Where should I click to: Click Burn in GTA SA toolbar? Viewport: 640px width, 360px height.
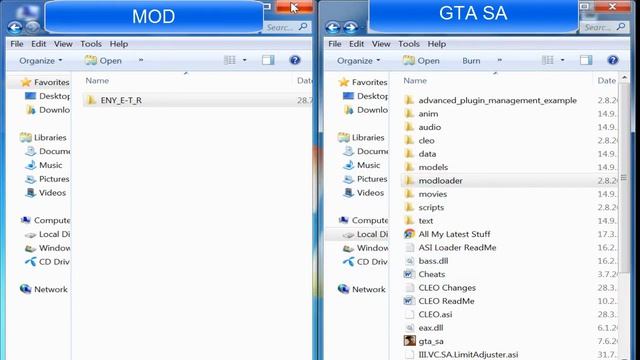click(x=471, y=60)
